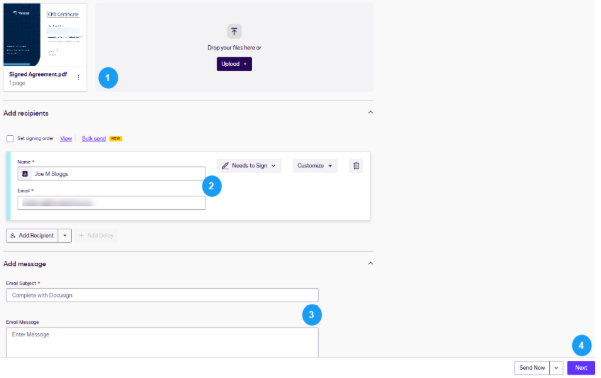Enable the Set signing order checkbox
The width and height of the screenshot is (601, 378).
point(10,138)
